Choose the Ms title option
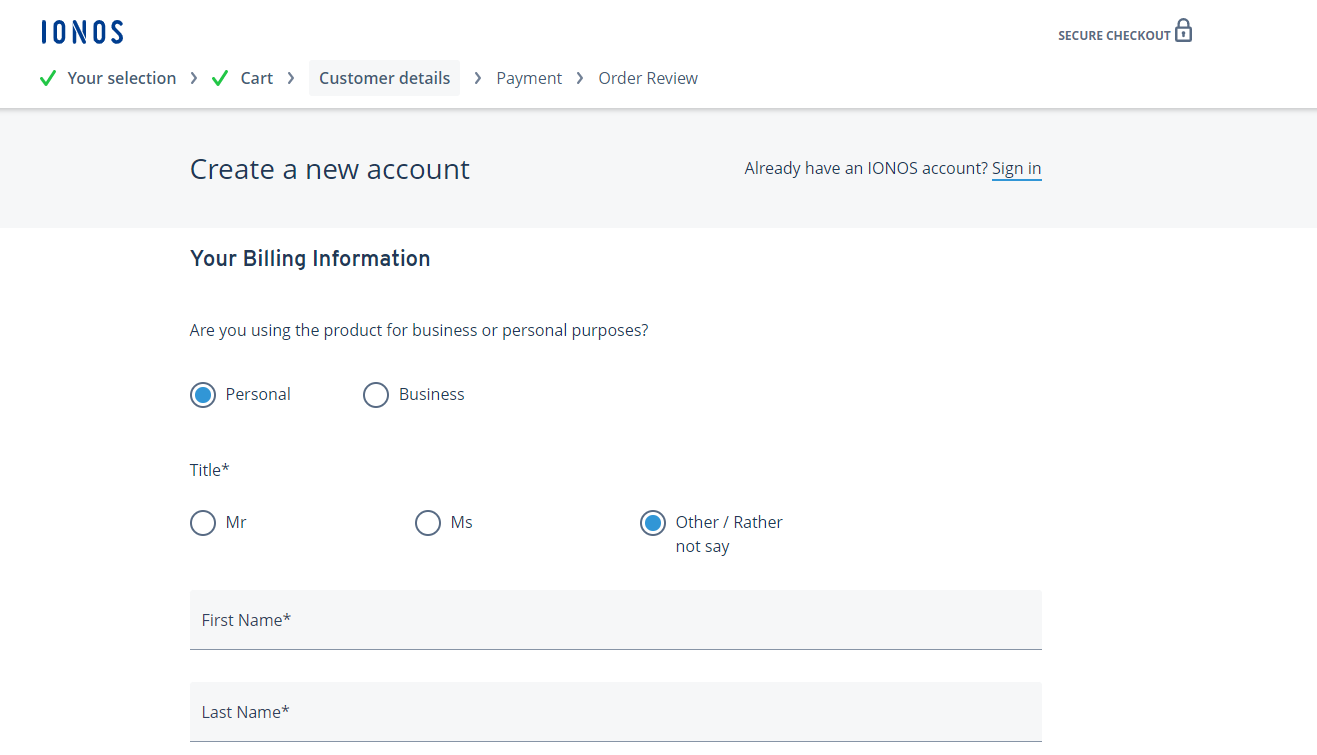This screenshot has width=1317, height=755. [x=428, y=523]
